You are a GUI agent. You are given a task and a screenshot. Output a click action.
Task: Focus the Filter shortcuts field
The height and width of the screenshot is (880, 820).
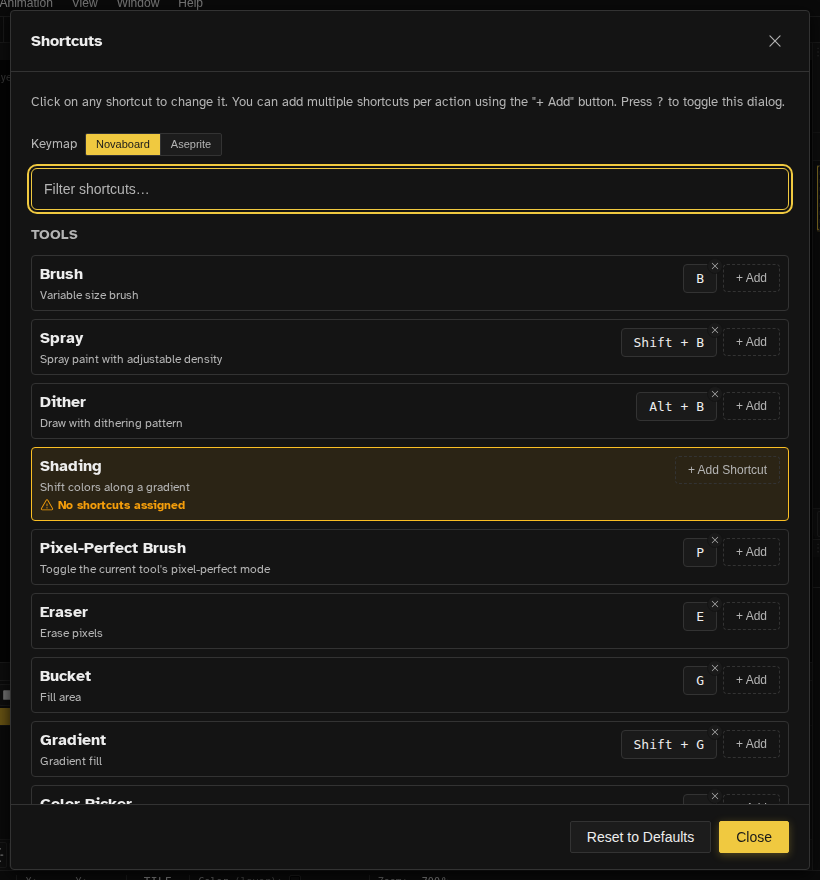410,189
